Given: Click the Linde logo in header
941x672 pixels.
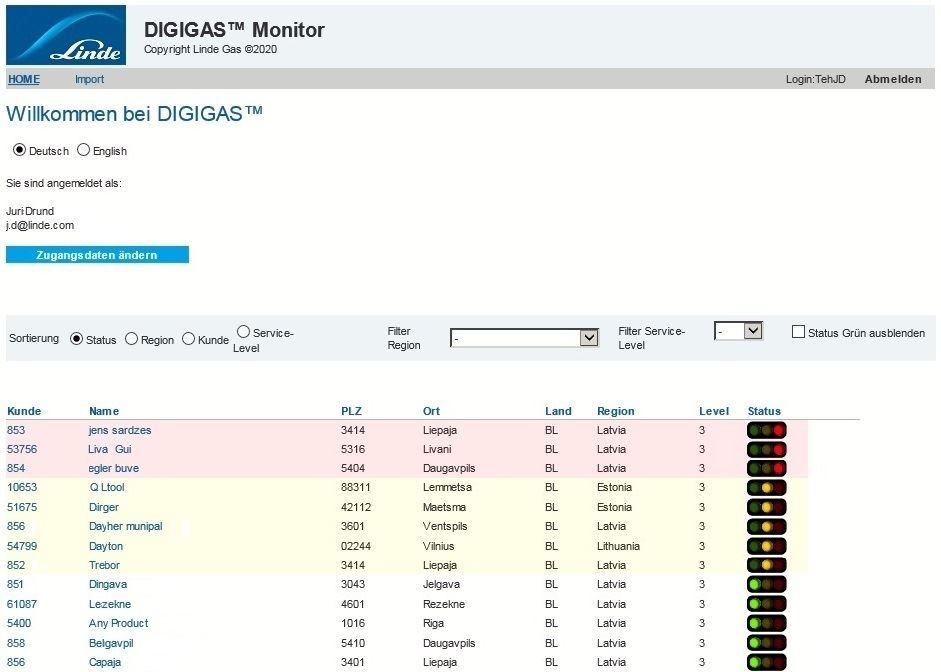Looking at the screenshot, I should click(x=66, y=35).
